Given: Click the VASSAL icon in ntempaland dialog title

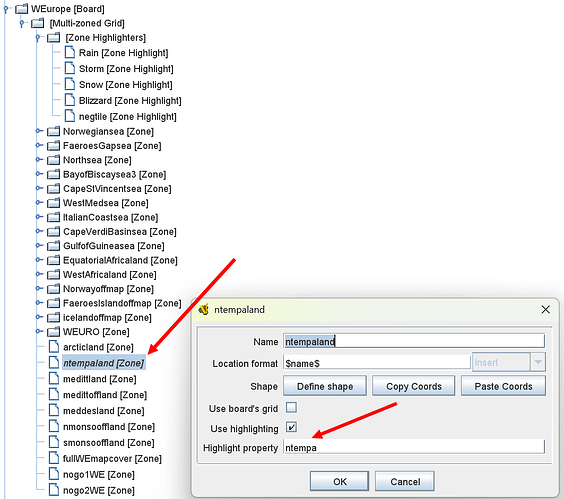Looking at the screenshot, I should pos(204,309).
